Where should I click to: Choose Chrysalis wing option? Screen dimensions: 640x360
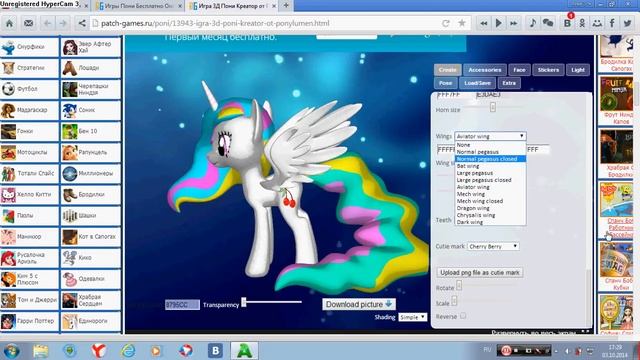(490, 215)
